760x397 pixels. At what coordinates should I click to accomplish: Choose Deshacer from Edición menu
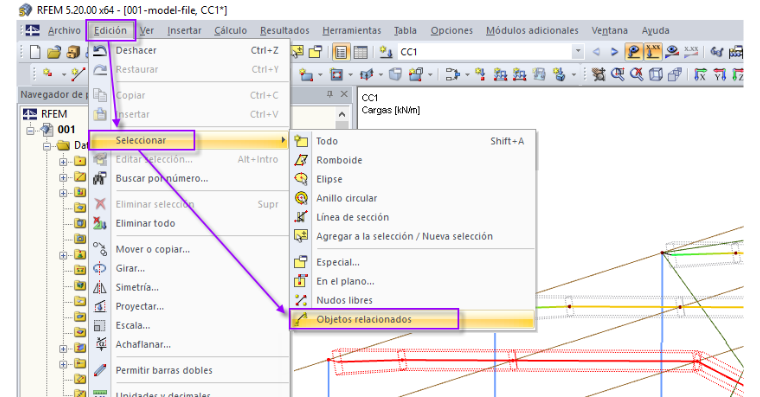[189, 50]
